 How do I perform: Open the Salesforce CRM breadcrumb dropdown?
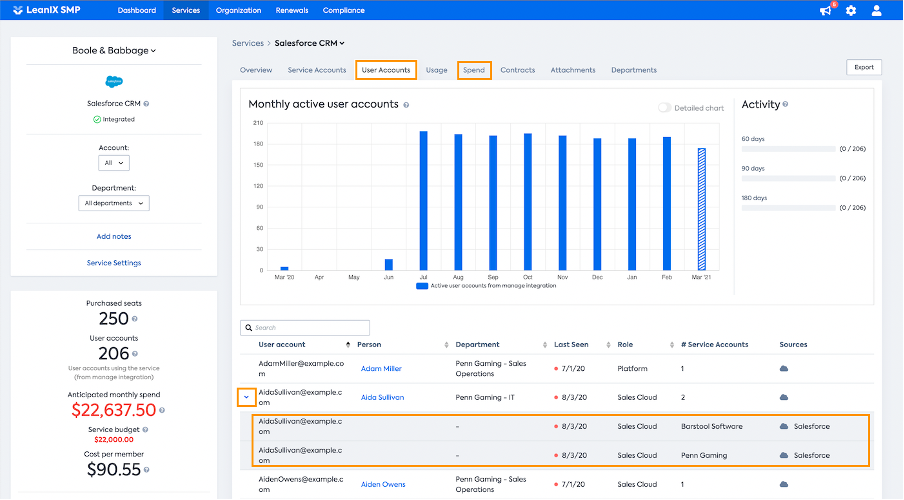pos(309,43)
